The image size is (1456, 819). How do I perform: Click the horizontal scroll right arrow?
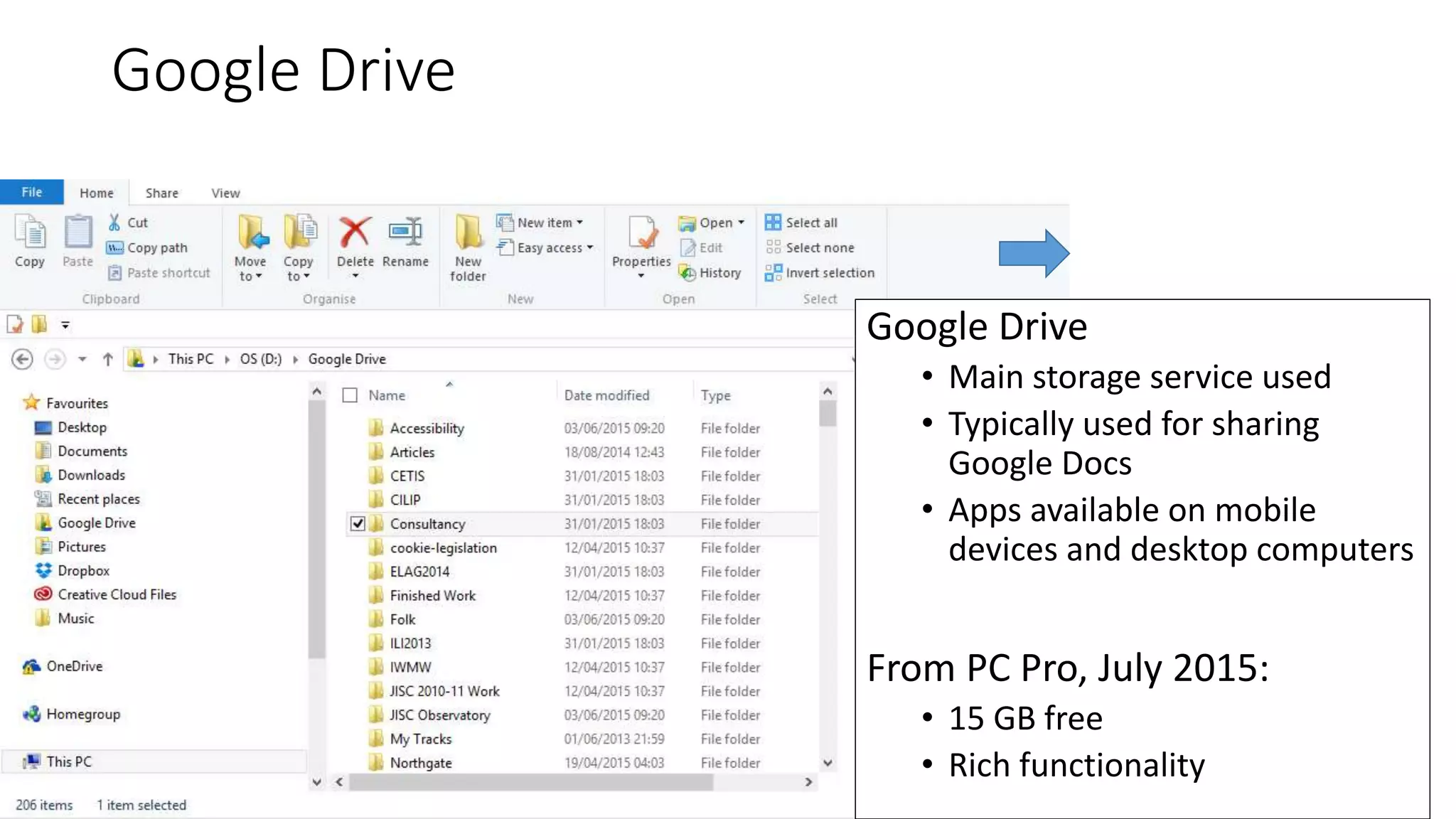[x=808, y=782]
